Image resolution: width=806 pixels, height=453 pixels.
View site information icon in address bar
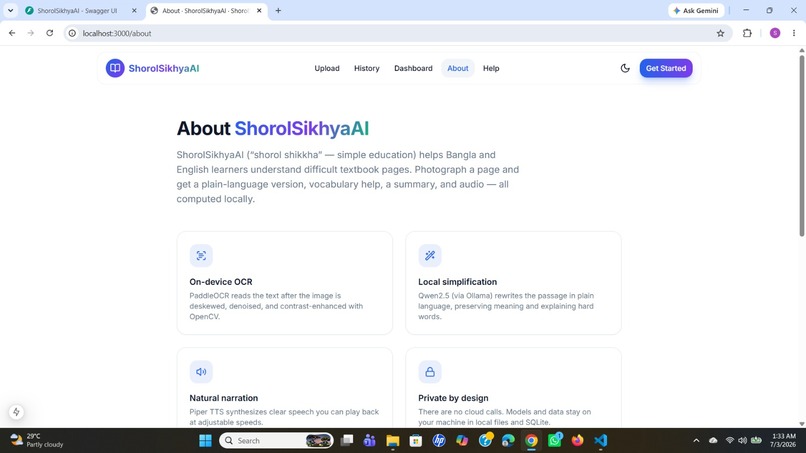tap(72, 33)
